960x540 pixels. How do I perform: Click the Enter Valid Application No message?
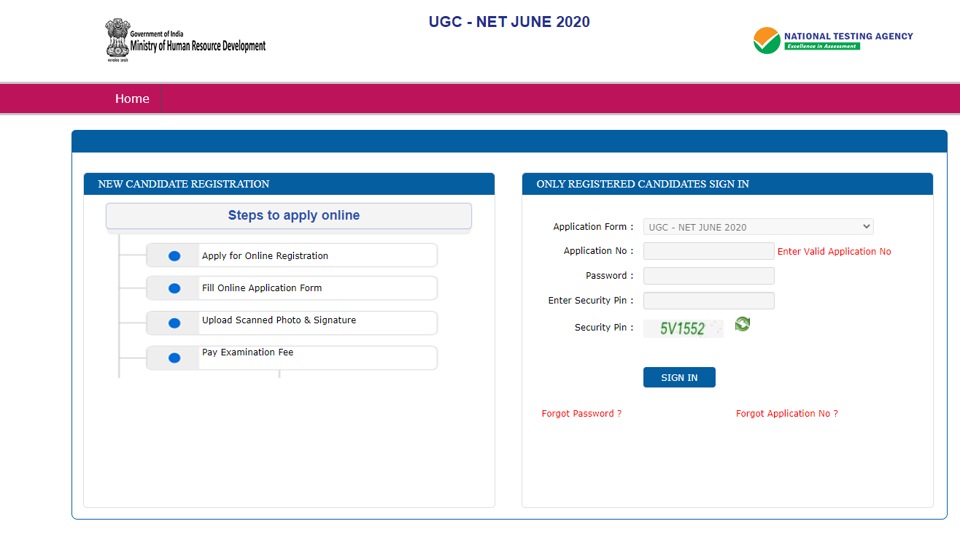coord(834,252)
